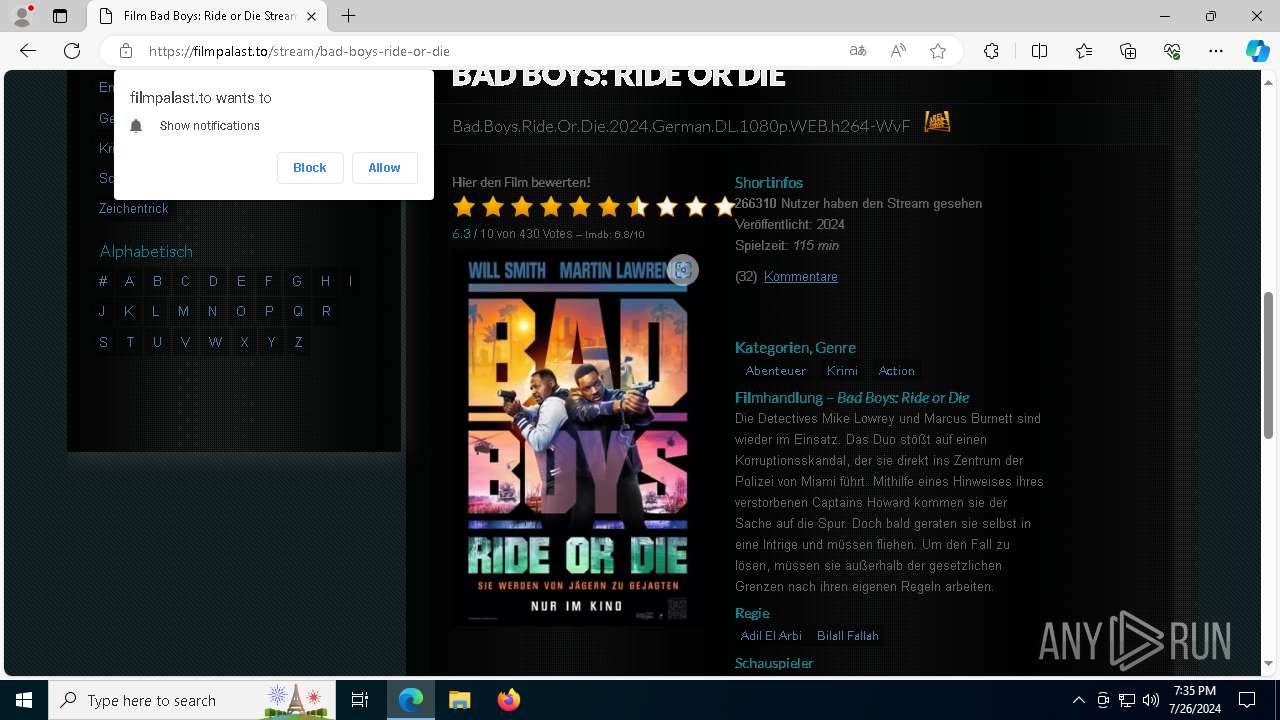Select the Film Bad Boys tab
Viewport: 1280px width, 720px height.
click(x=208, y=16)
